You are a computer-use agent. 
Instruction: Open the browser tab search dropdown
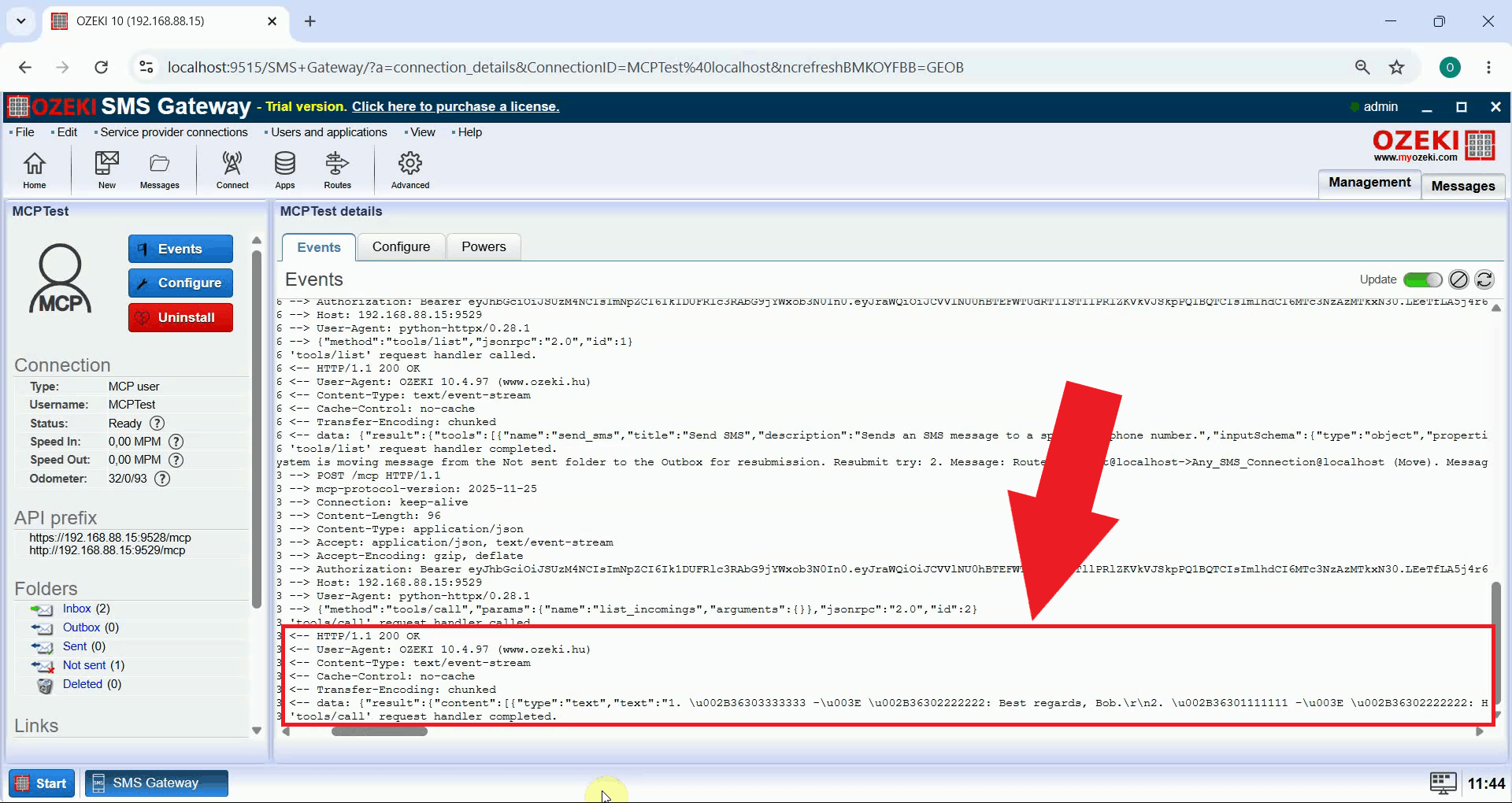pyautogui.click(x=21, y=21)
